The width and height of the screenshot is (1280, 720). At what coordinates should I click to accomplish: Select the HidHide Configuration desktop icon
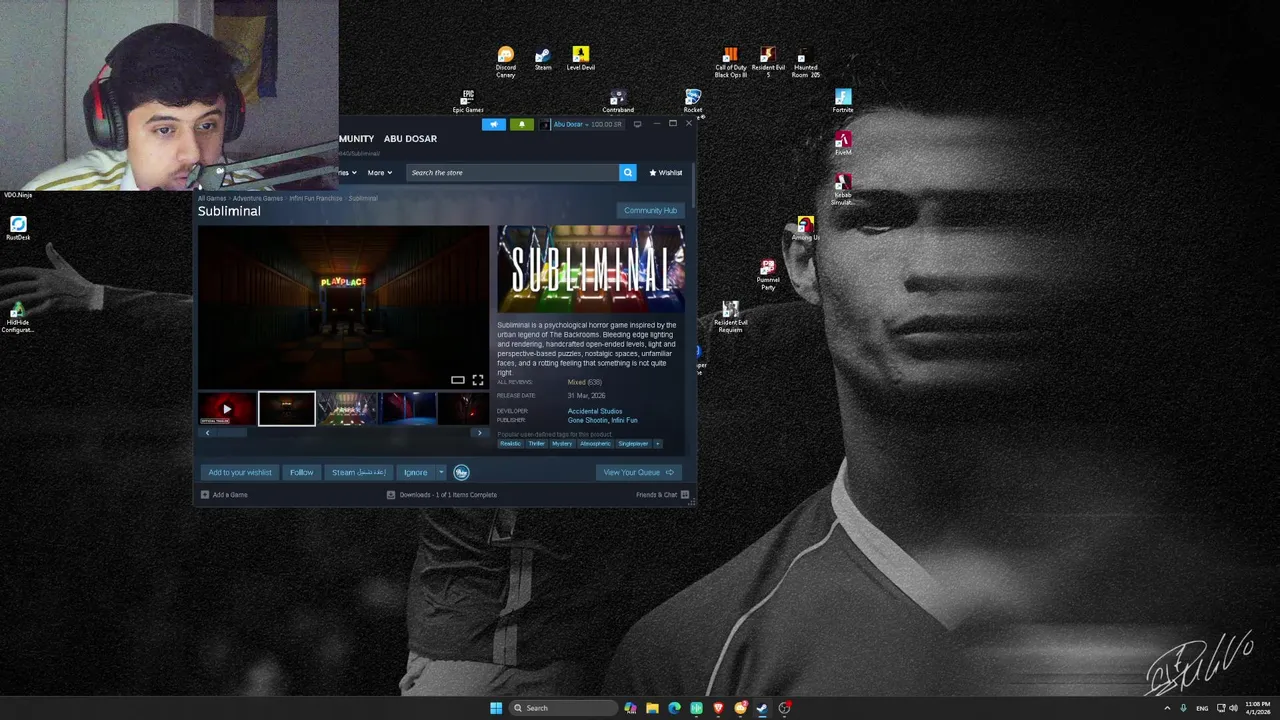point(18,318)
